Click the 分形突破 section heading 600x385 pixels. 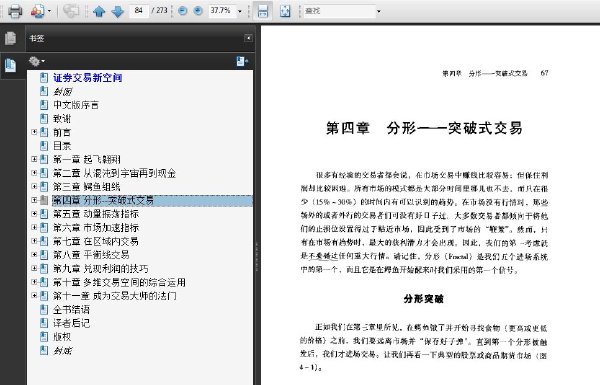point(424,299)
